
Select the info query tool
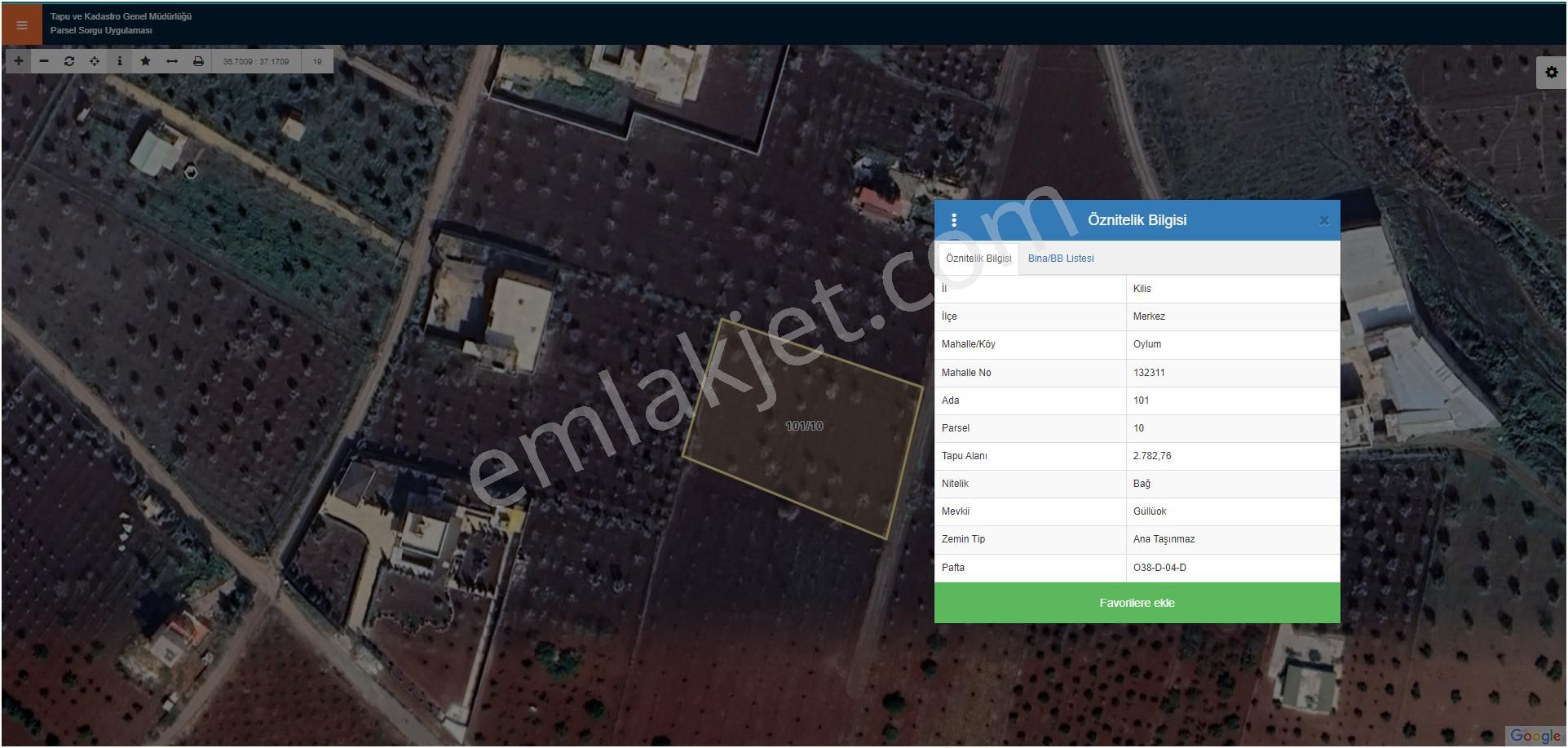tap(120, 61)
